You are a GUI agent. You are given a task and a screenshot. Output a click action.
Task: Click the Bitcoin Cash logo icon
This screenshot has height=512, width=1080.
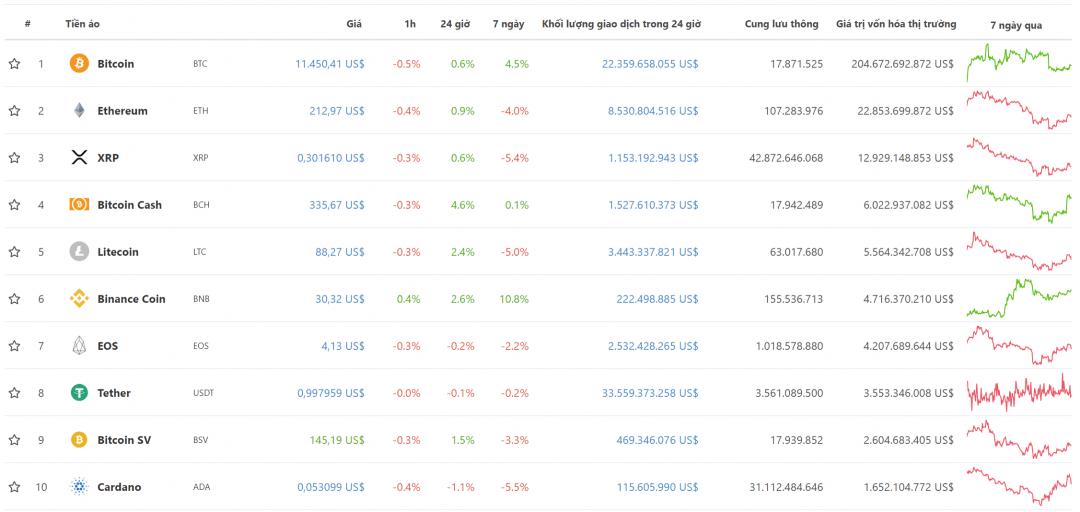79,205
